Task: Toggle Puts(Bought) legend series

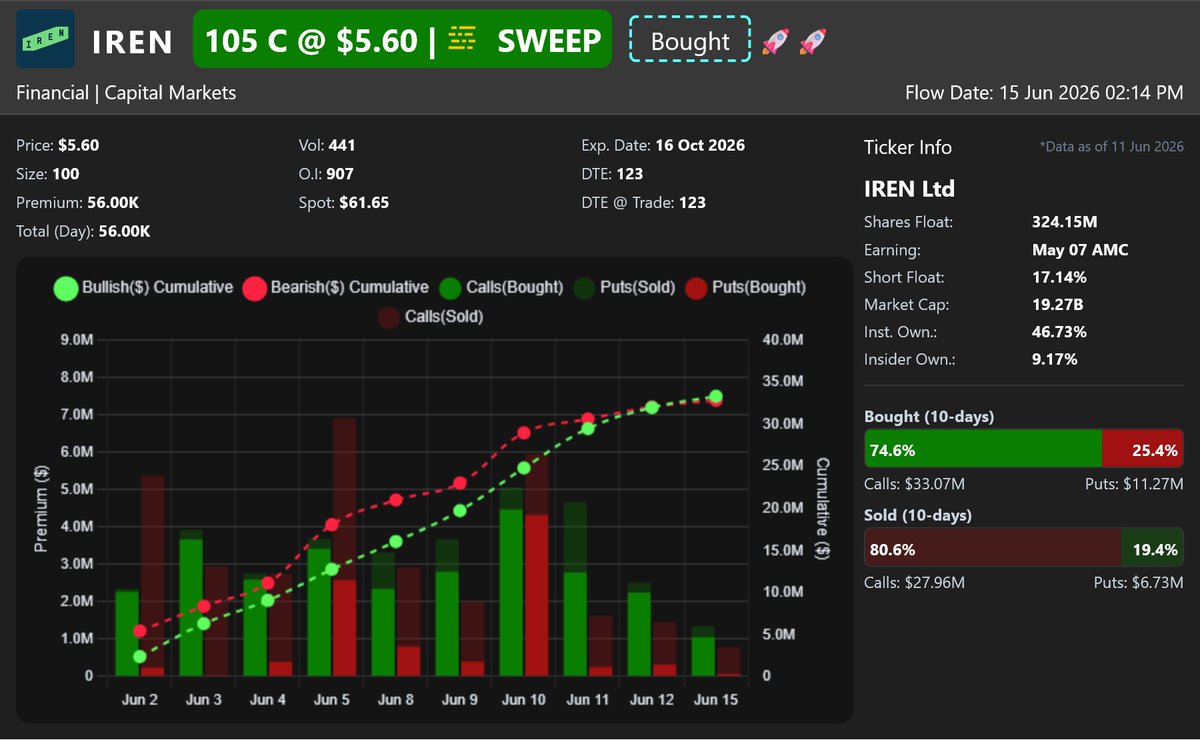Action: coord(744,288)
